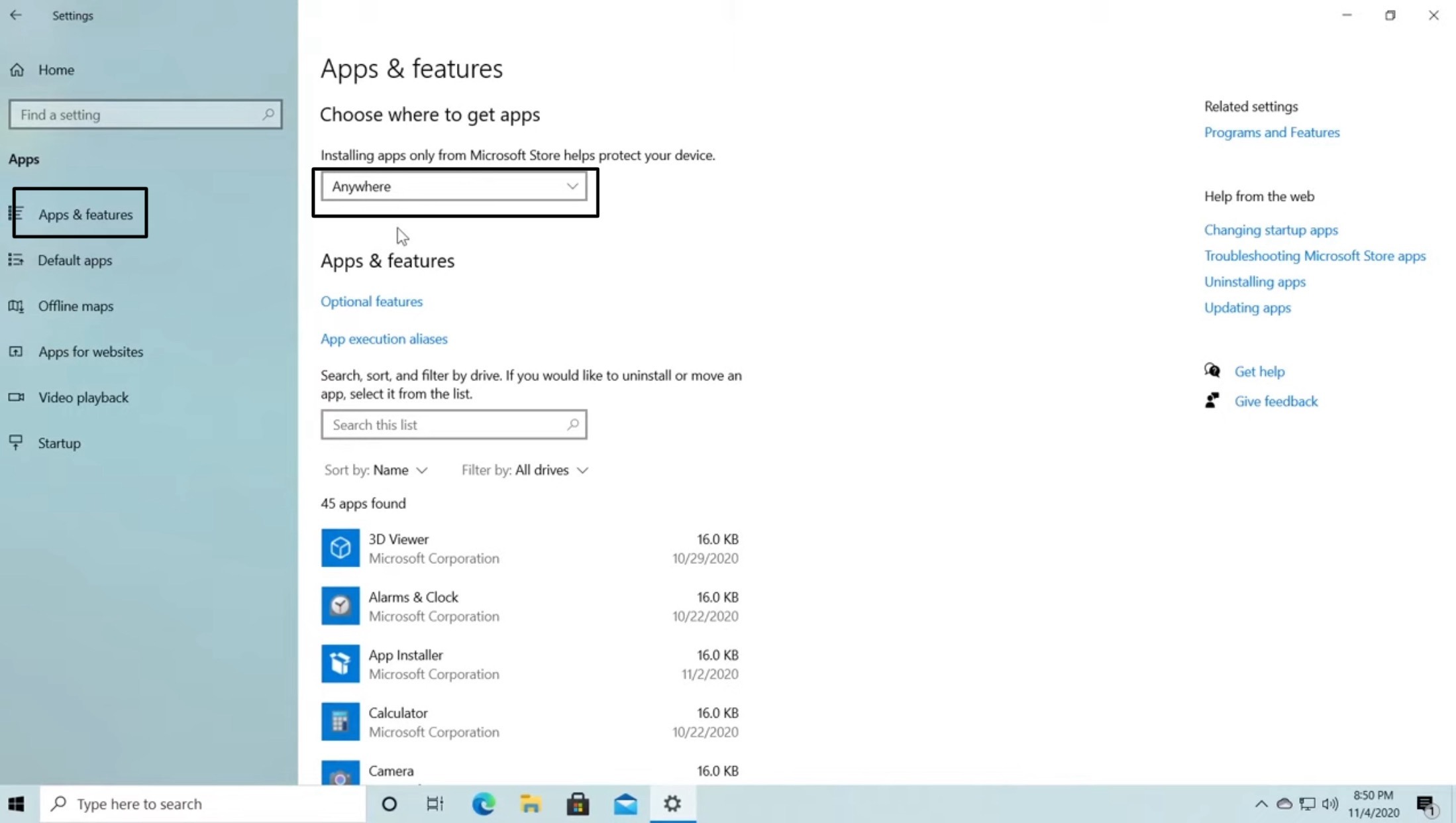This screenshot has width=1456, height=823.
Task: Open Changing startup apps help link
Action: pyautogui.click(x=1271, y=230)
